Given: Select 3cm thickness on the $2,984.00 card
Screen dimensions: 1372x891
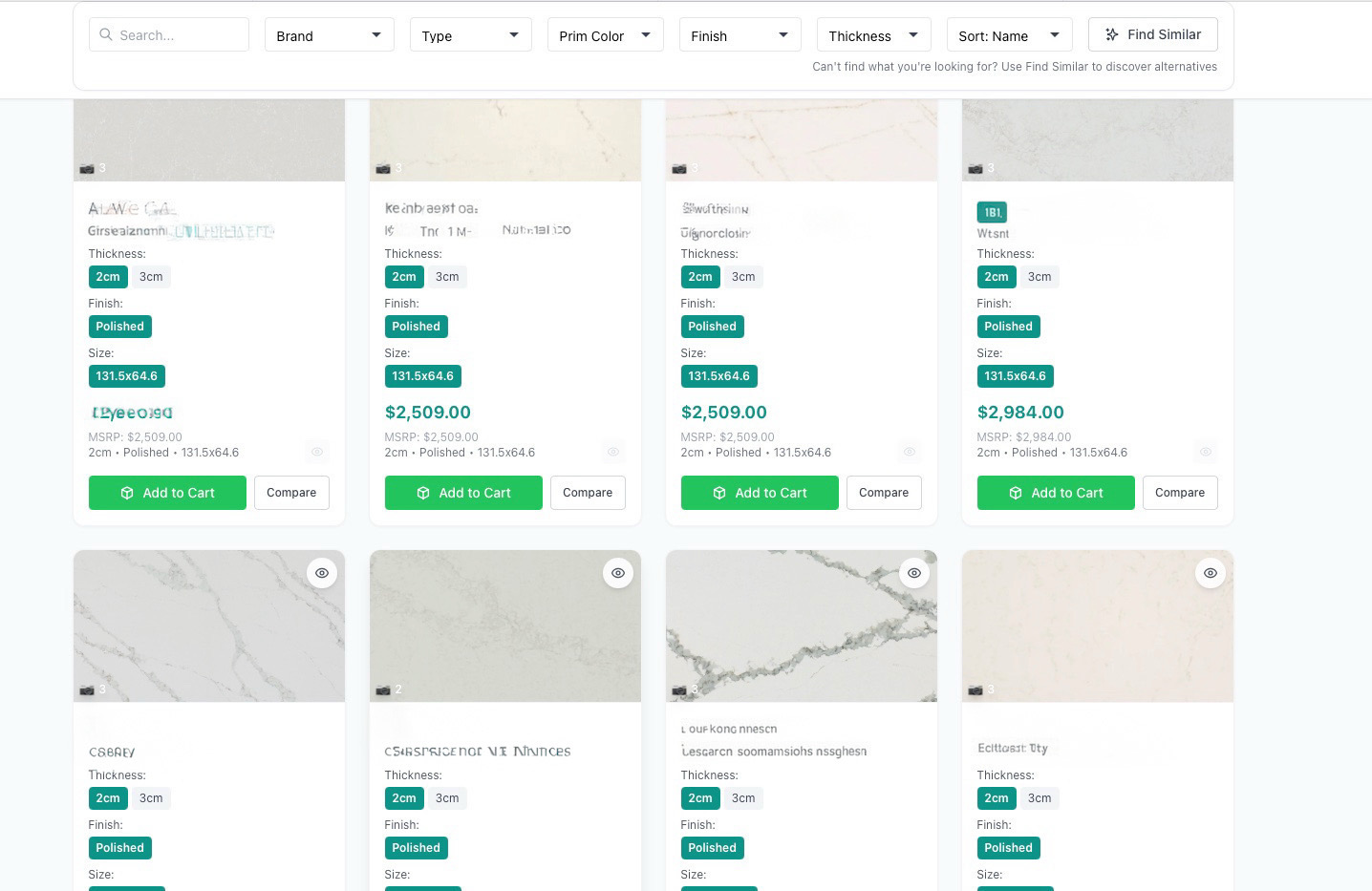Looking at the screenshot, I should [1040, 277].
